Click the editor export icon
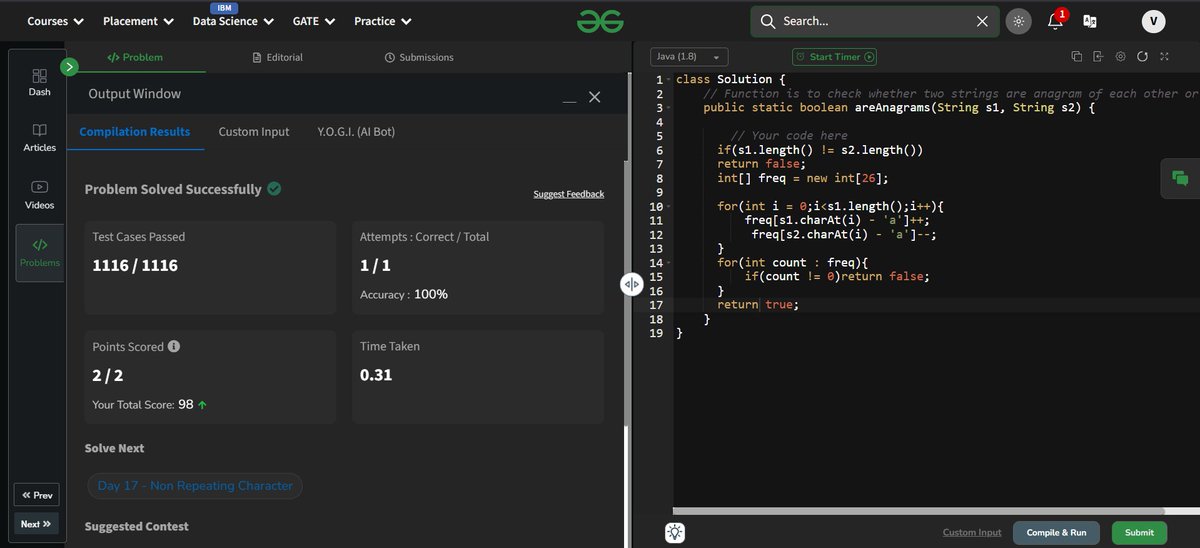This screenshot has width=1200, height=548. 1098,57
